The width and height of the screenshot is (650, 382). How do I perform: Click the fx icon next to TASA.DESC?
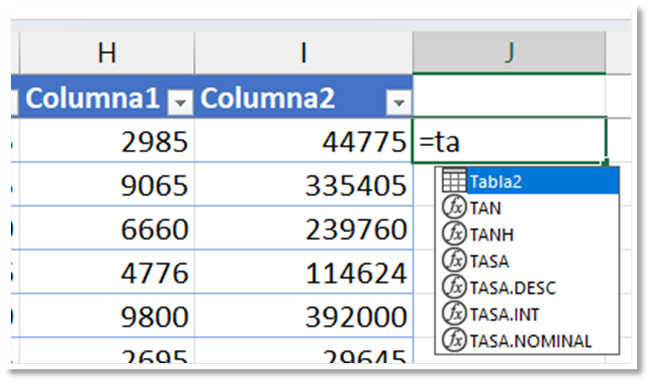(454, 287)
